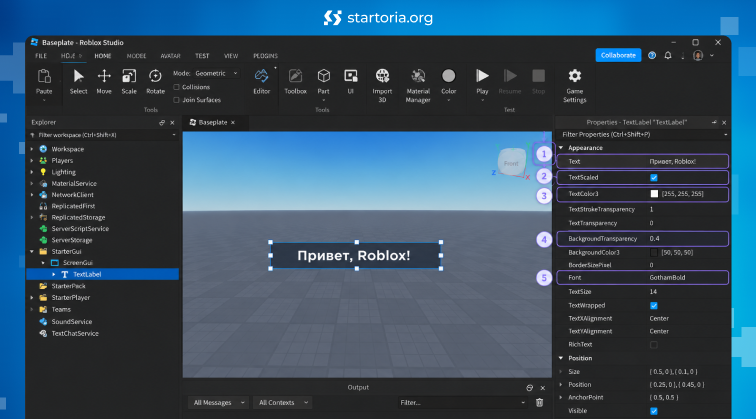Activate the Rotate tool
Viewport: 756px width, 419px height.
pyautogui.click(x=155, y=76)
